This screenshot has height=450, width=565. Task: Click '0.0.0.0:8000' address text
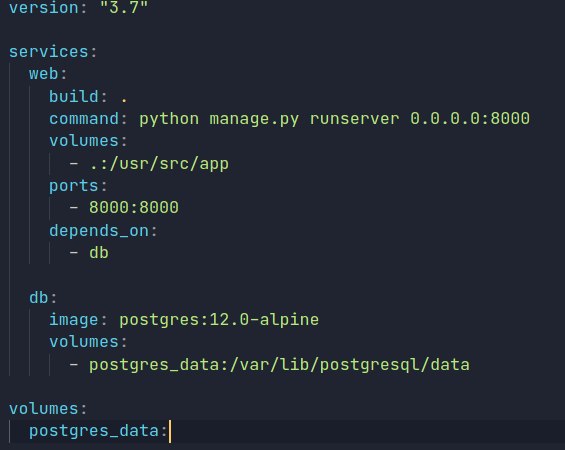[x=470, y=119]
